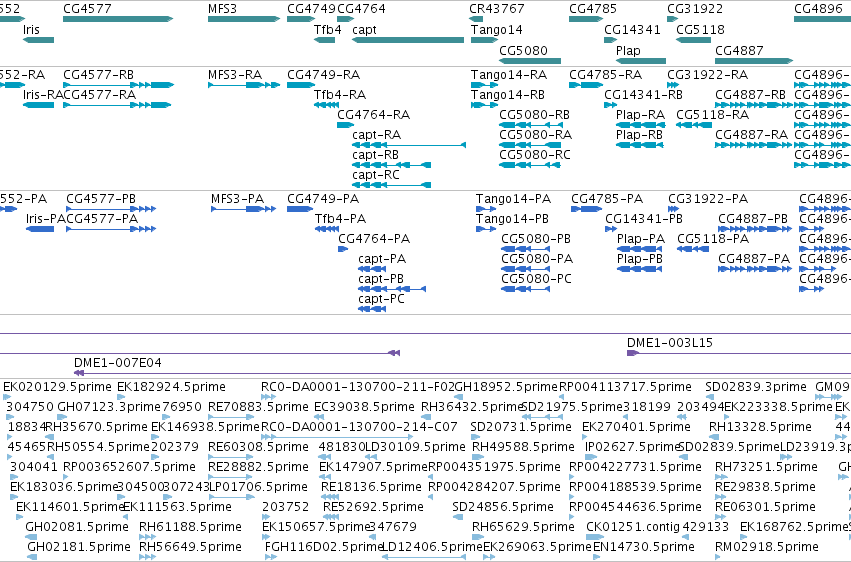This screenshot has height=562, width=851.
Task: Click the capt gene feature bar
Action: 408,40
